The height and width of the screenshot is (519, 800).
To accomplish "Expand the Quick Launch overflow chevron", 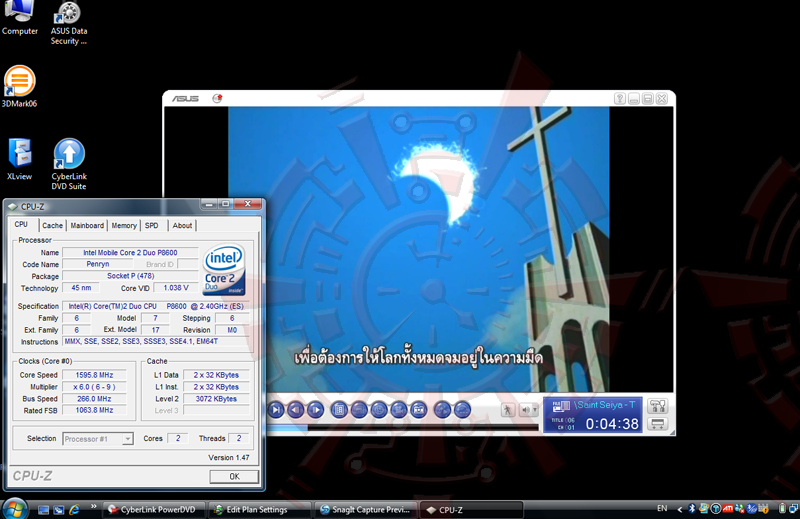I will pyautogui.click(x=93, y=506).
